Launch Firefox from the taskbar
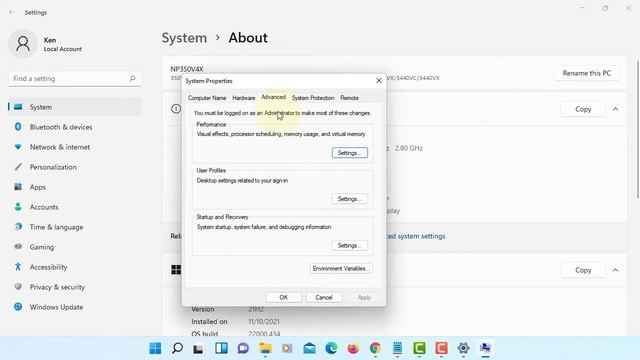This screenshot has width=640, height=360. click(x=353, y=348)
